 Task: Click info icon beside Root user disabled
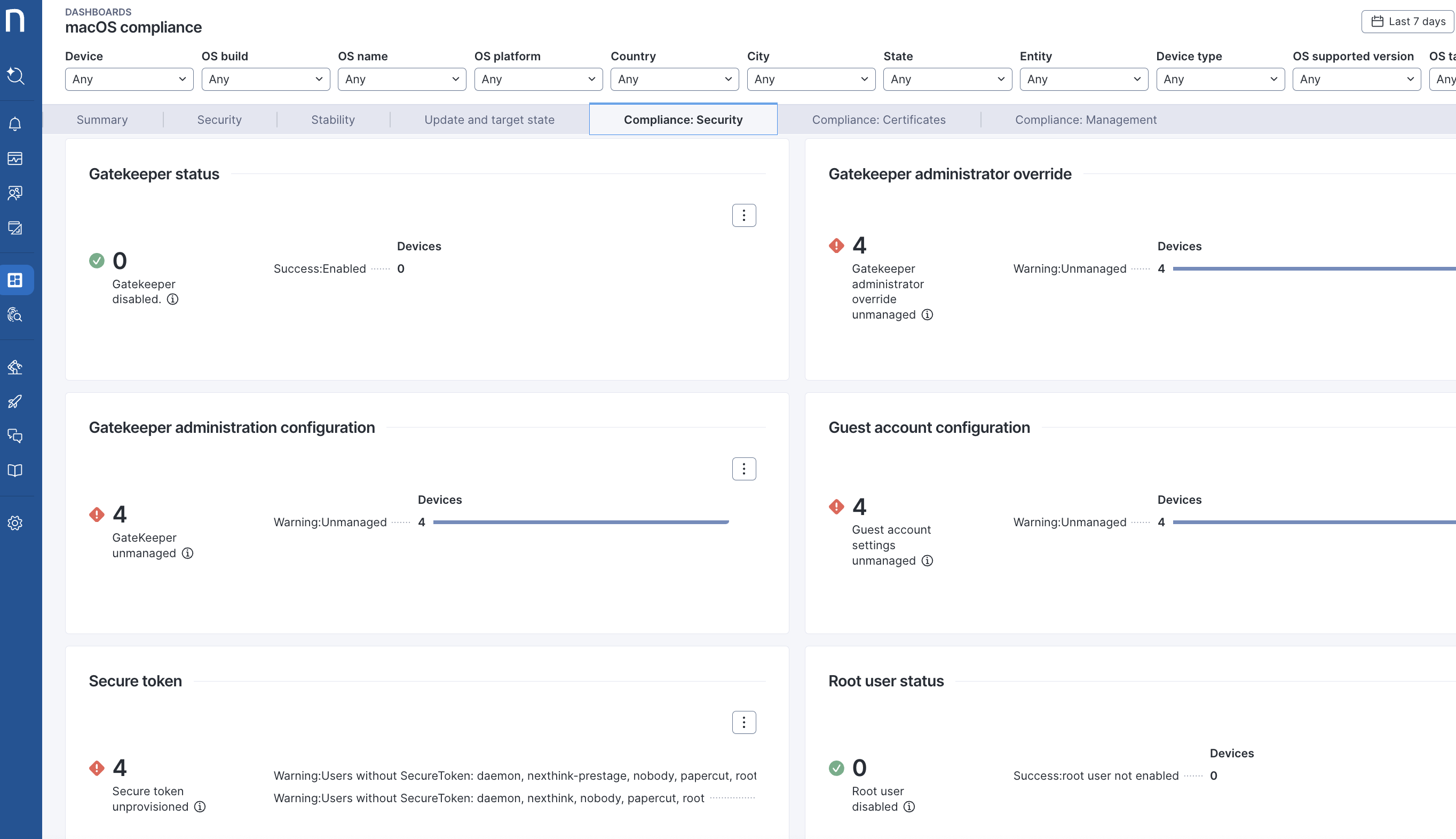(908, 807)
